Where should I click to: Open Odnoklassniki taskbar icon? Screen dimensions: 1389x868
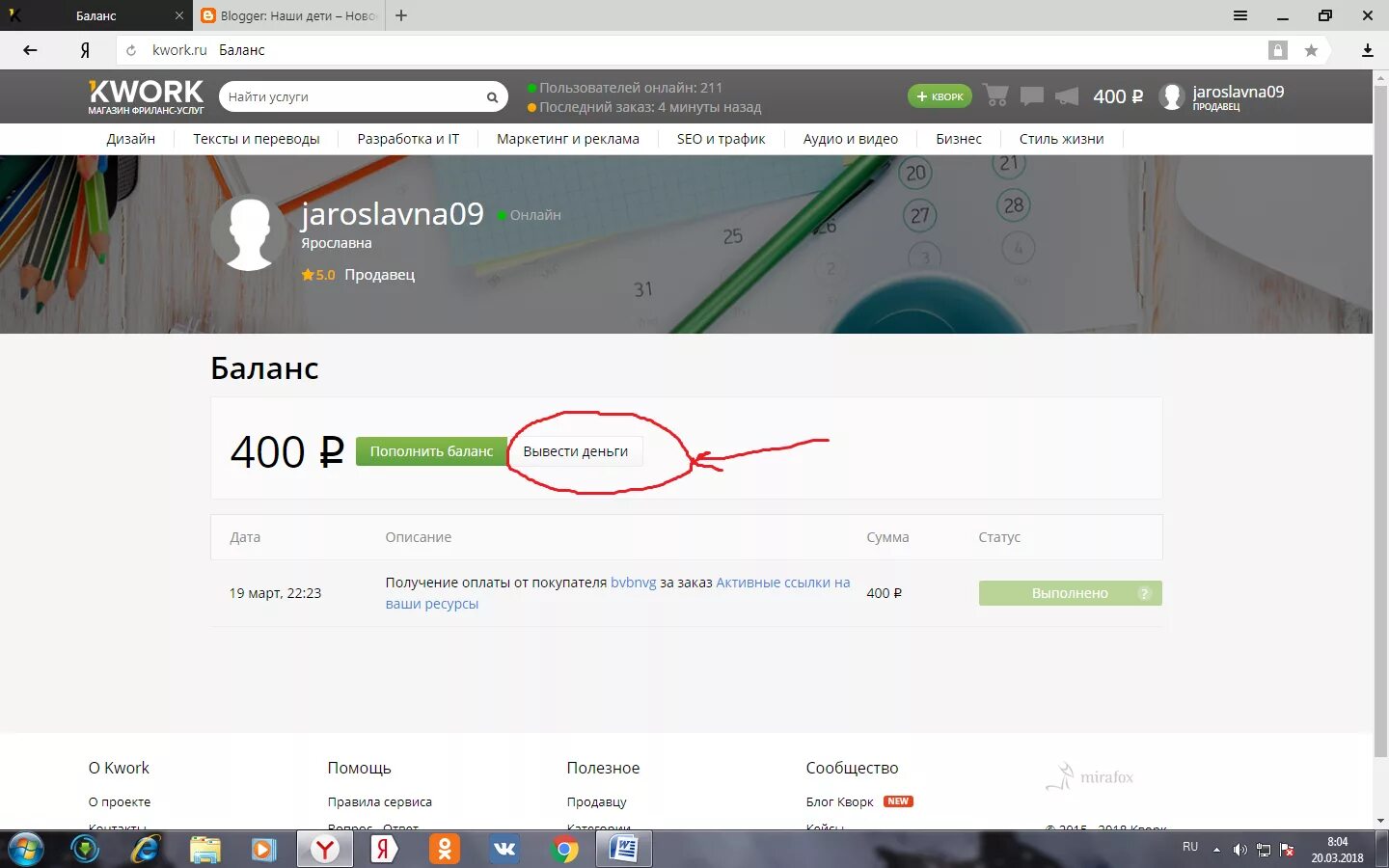(445, 850)
